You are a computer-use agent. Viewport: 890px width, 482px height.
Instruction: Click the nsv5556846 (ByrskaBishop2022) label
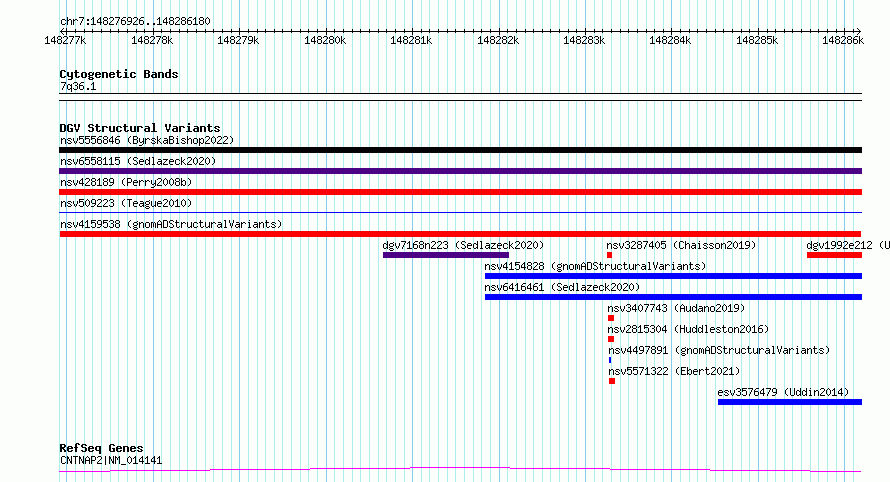click(147, 140)
